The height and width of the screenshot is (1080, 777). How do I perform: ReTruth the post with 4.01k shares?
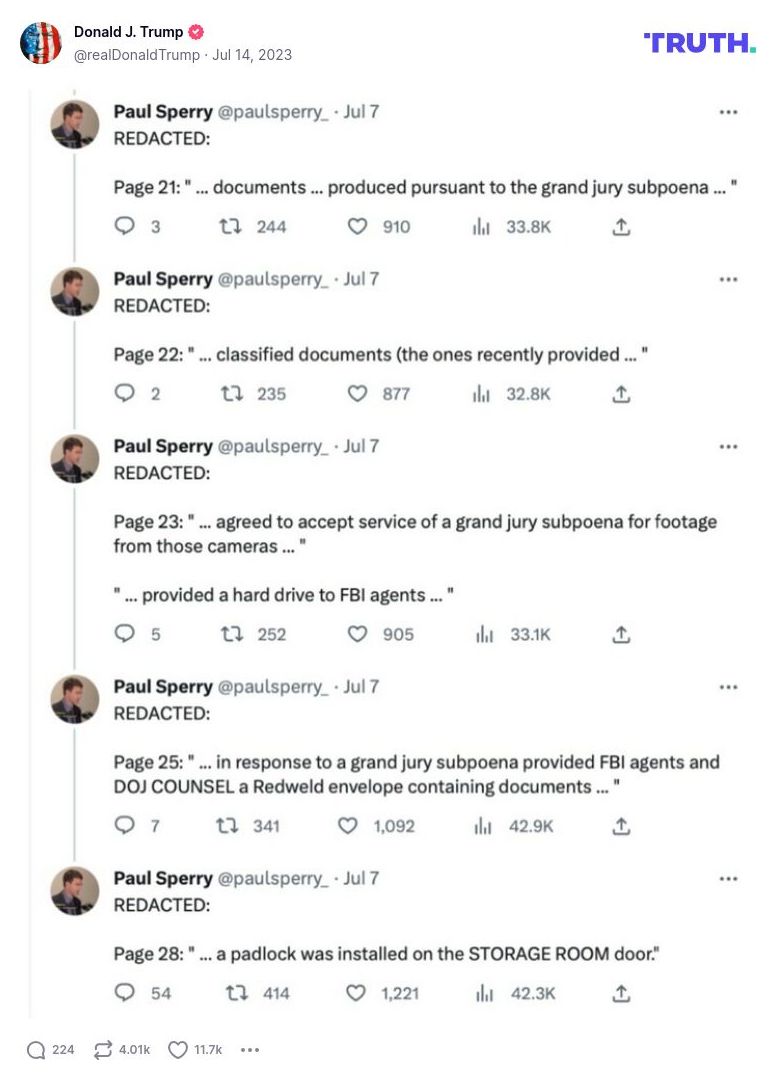[102, 1049]
